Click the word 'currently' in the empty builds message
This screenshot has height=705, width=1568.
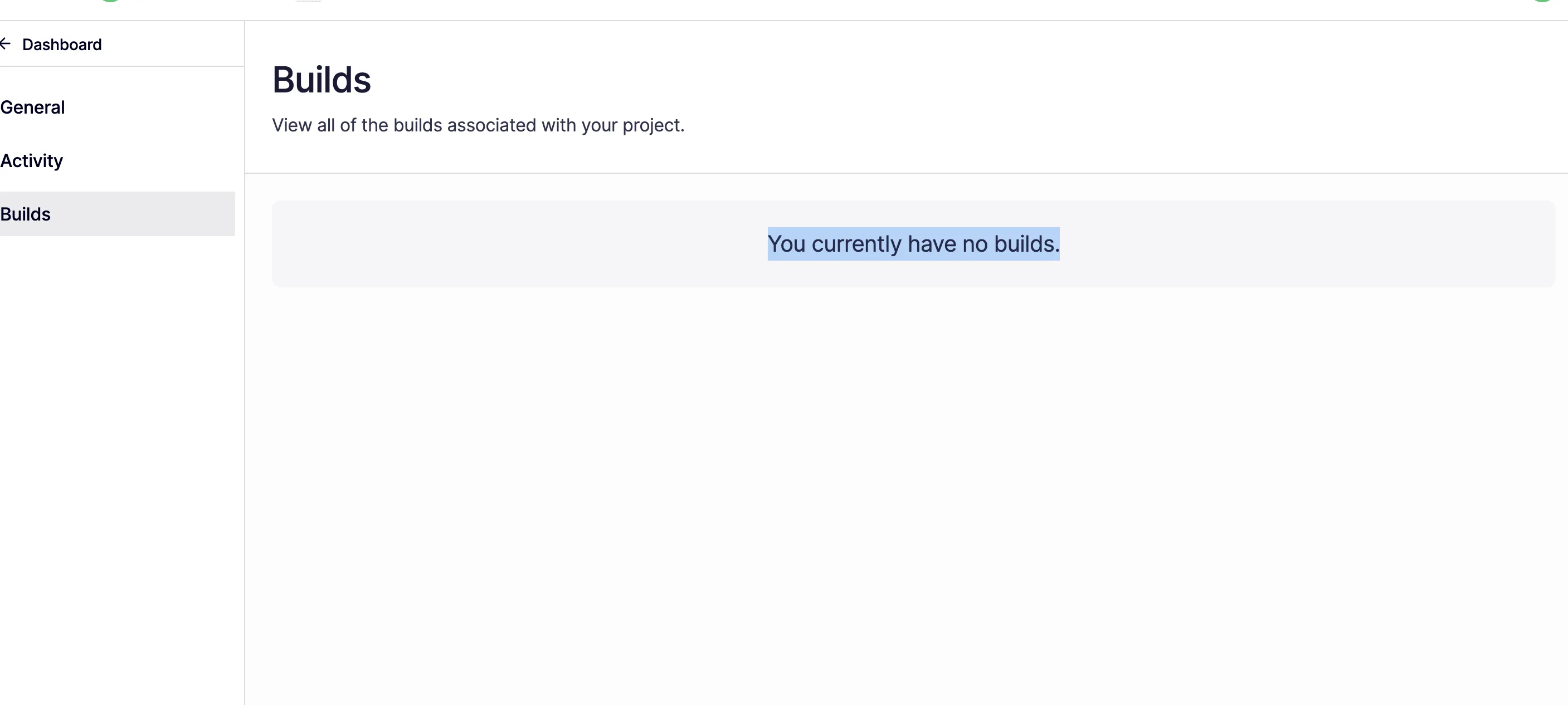pyautogui.click(x=856, y=244)
